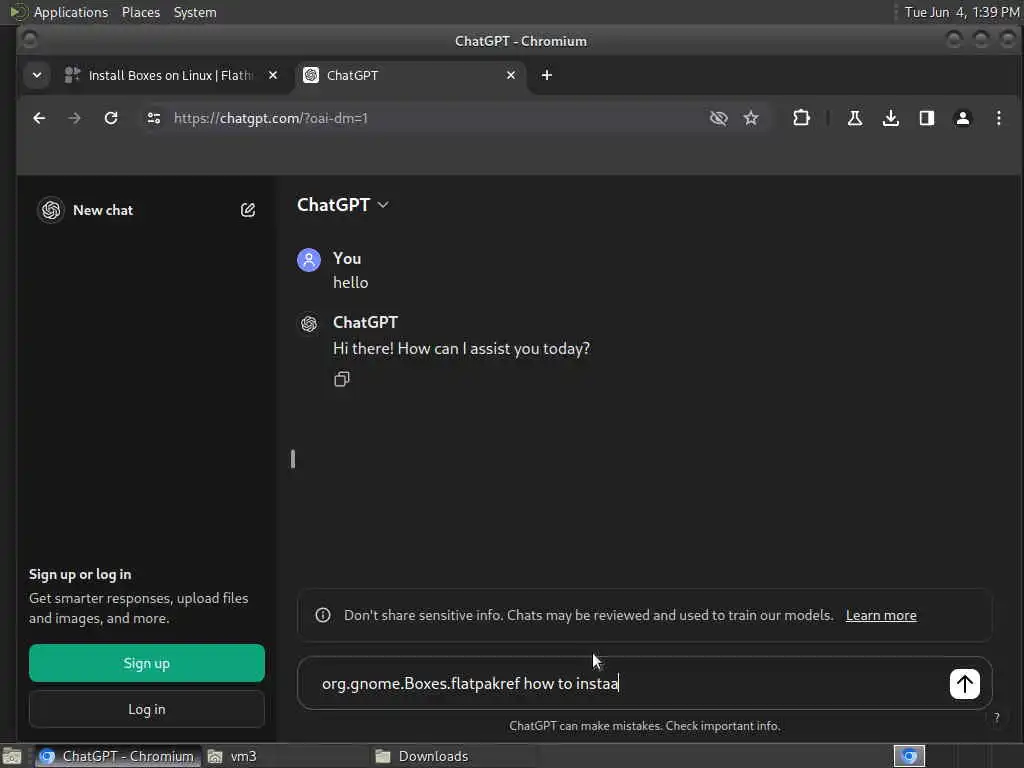Toggle the browser side panel icon
Viewport: 1024px width, 768px height.
pos(927,118)
